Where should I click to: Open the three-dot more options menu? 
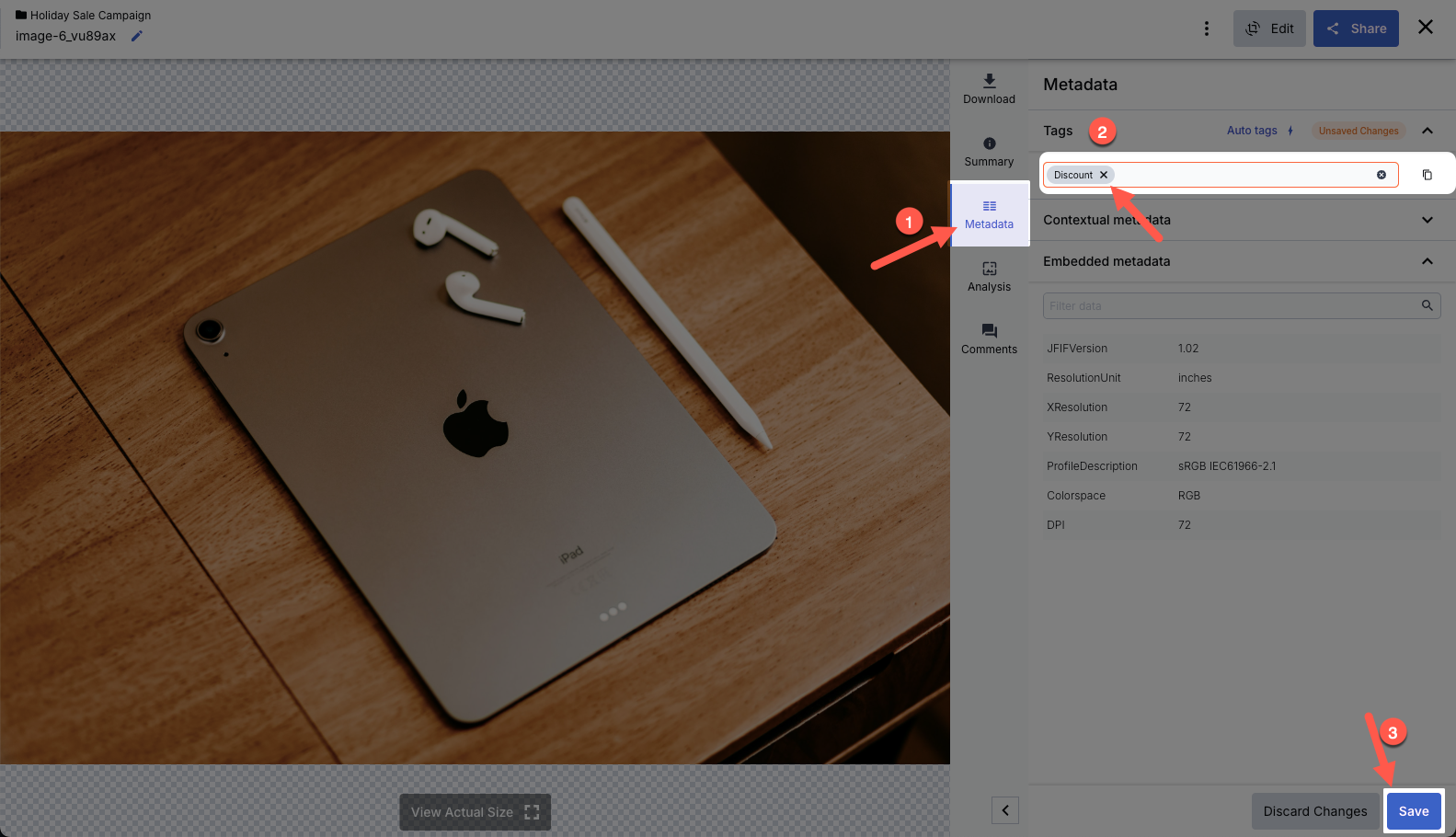tap(1207, 29)
